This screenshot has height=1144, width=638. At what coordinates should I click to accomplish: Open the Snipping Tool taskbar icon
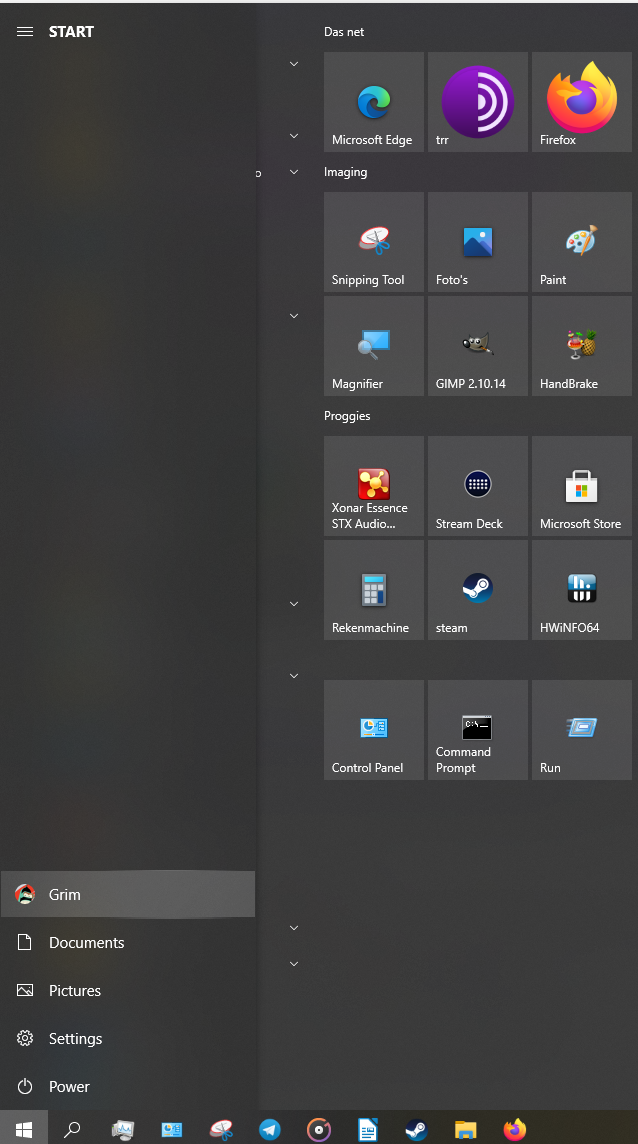[220, 1129]
